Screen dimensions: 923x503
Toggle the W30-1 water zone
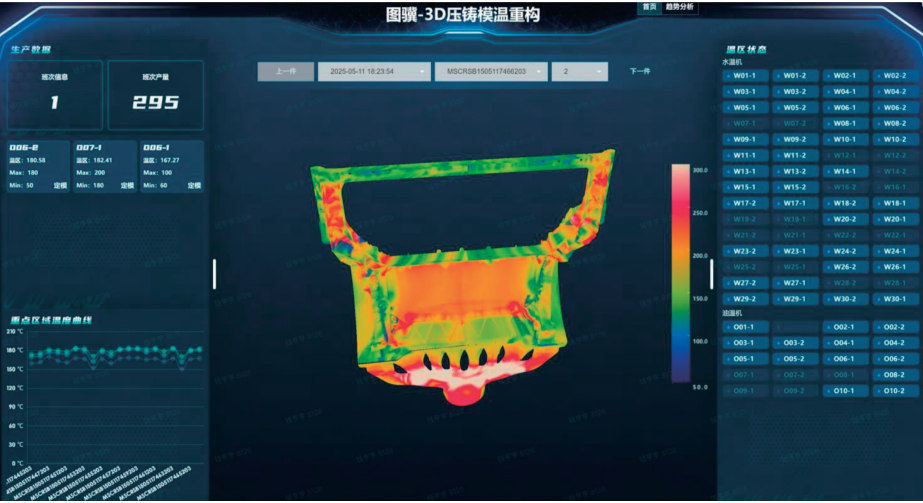[x=895, y=299]
